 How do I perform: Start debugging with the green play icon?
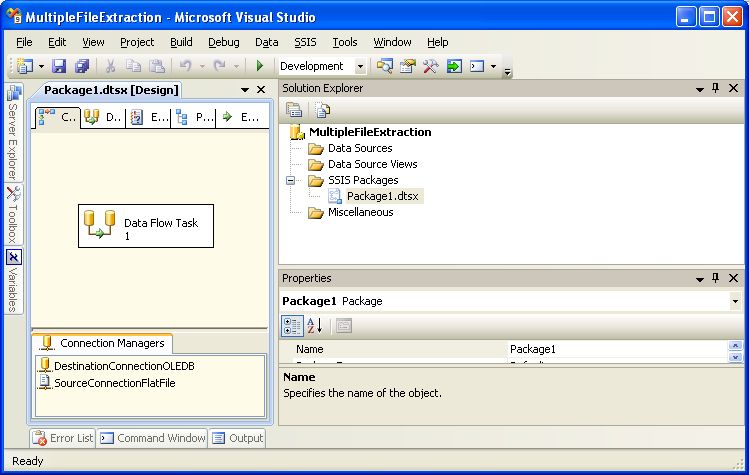click(260, 65)
